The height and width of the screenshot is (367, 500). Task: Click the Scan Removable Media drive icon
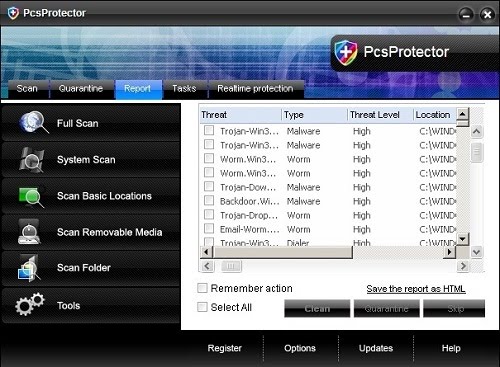29,232
